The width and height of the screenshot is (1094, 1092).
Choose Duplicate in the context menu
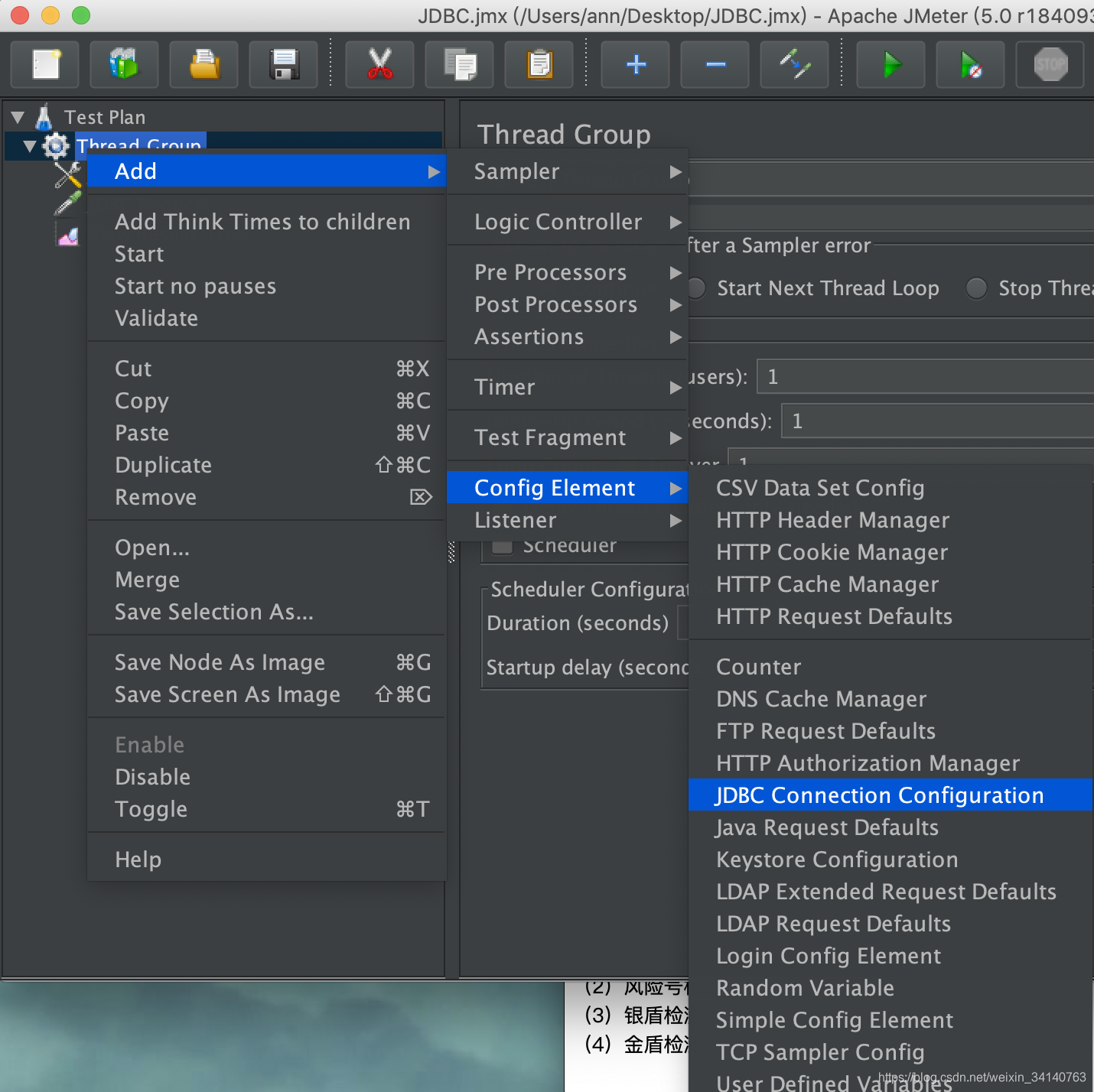[x=267, y=465]
